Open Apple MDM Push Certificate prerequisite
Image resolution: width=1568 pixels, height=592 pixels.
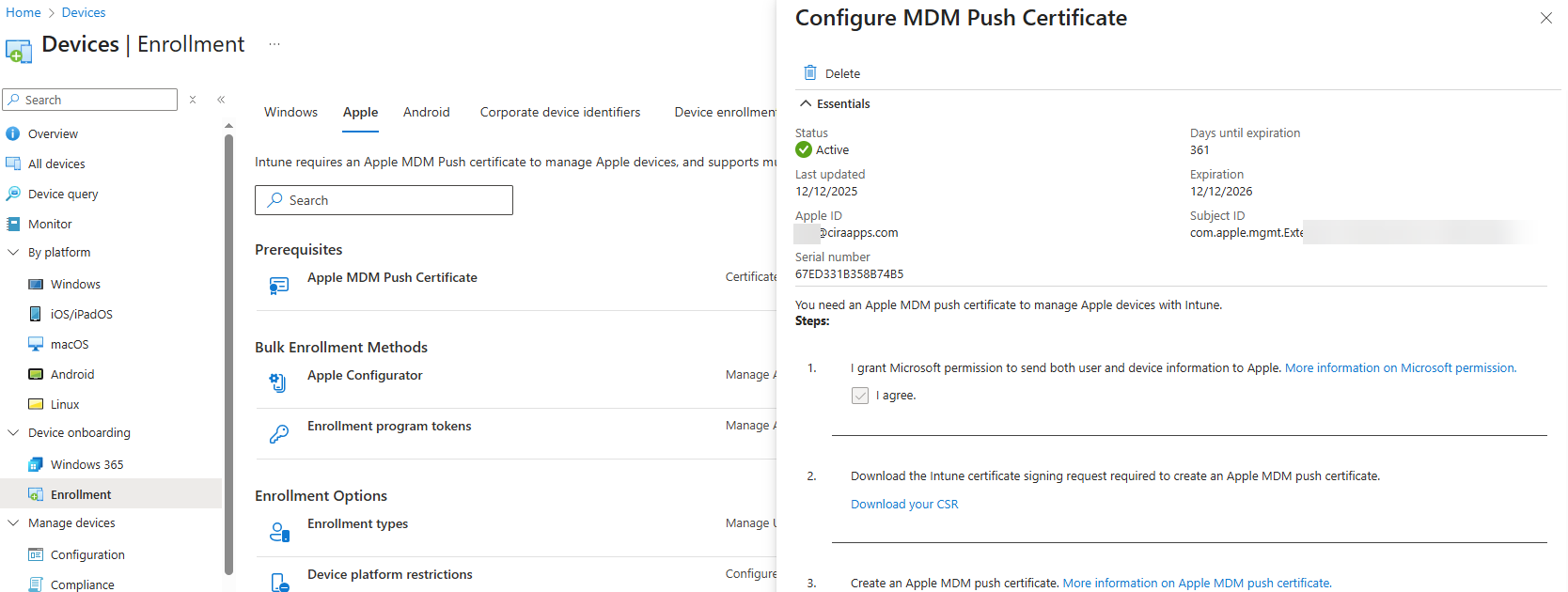tap(392, 277)
